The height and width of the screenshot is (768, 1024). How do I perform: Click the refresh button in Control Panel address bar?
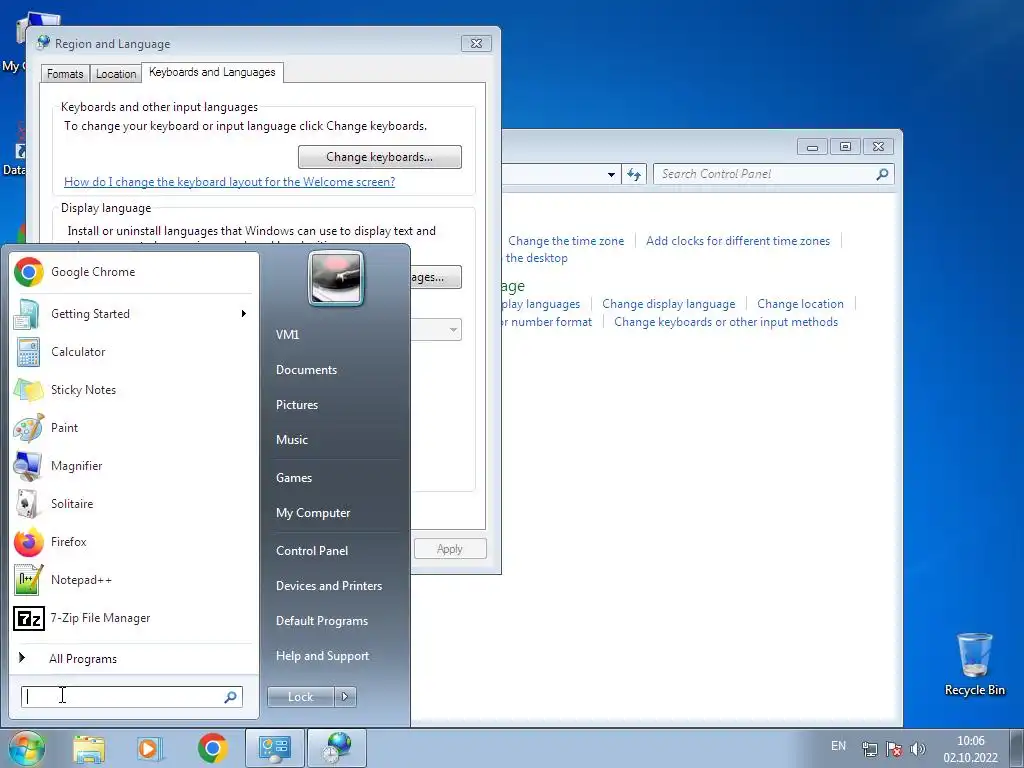[633, 174]
